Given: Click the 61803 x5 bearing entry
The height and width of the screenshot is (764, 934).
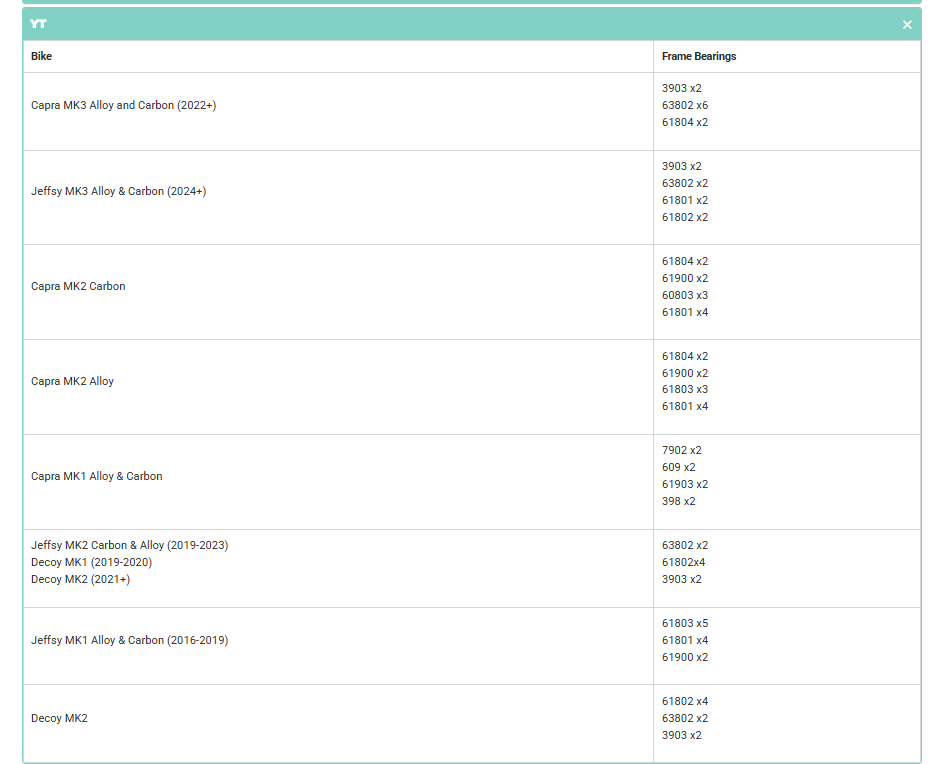Looking at the screenshot, I should click(x=684, y=623).
